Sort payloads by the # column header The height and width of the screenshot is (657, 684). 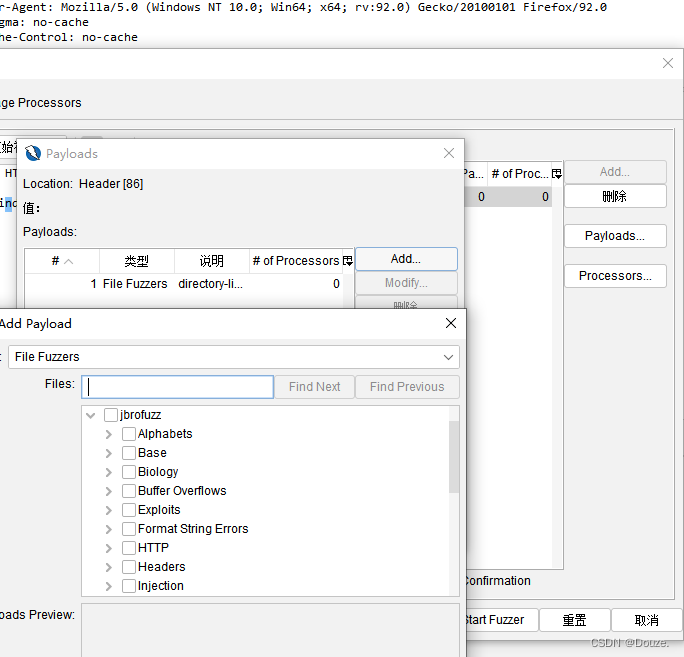(x=62, y=261)
